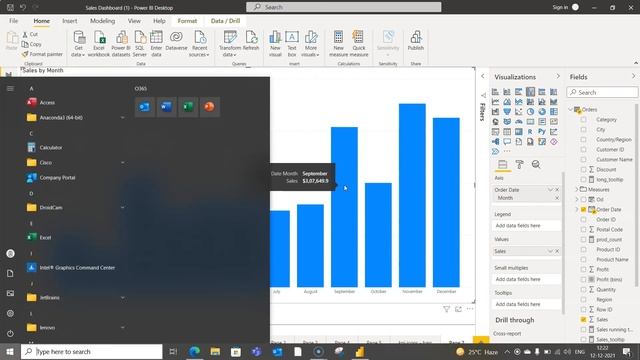Uncheck the Sales field
640x360 pixels.
pos(583,320)
